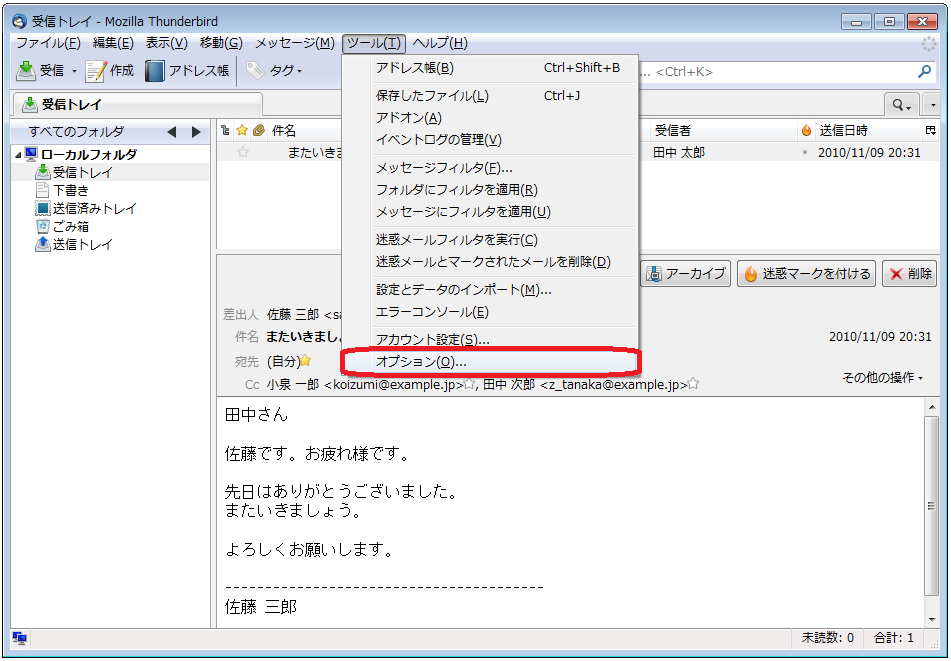Select the 送信済みトレイ folder
The width and height of the screenshot is (951, 661).
coord(94,209)
